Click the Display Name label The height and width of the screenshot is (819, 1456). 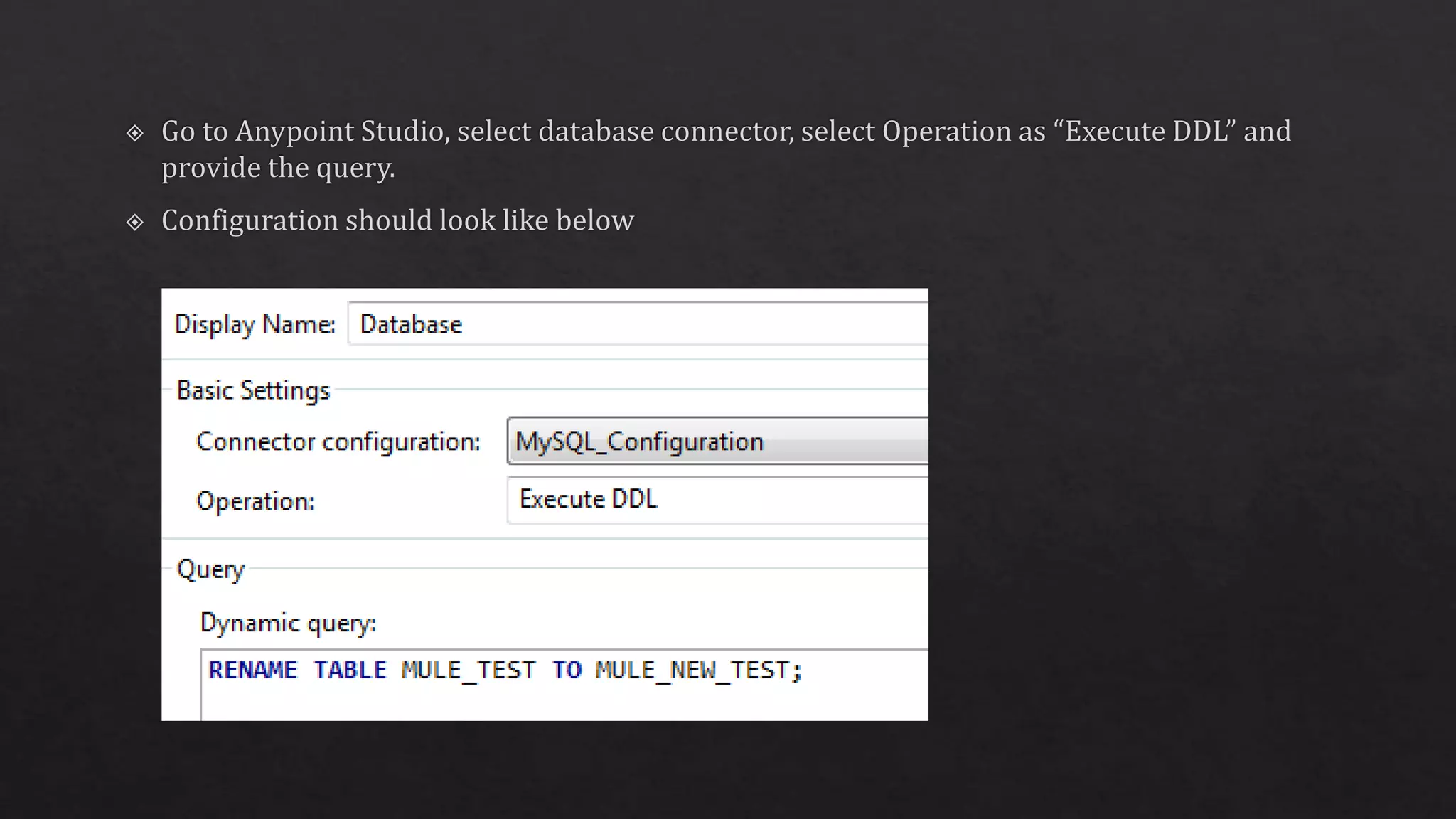pos(255,324)
